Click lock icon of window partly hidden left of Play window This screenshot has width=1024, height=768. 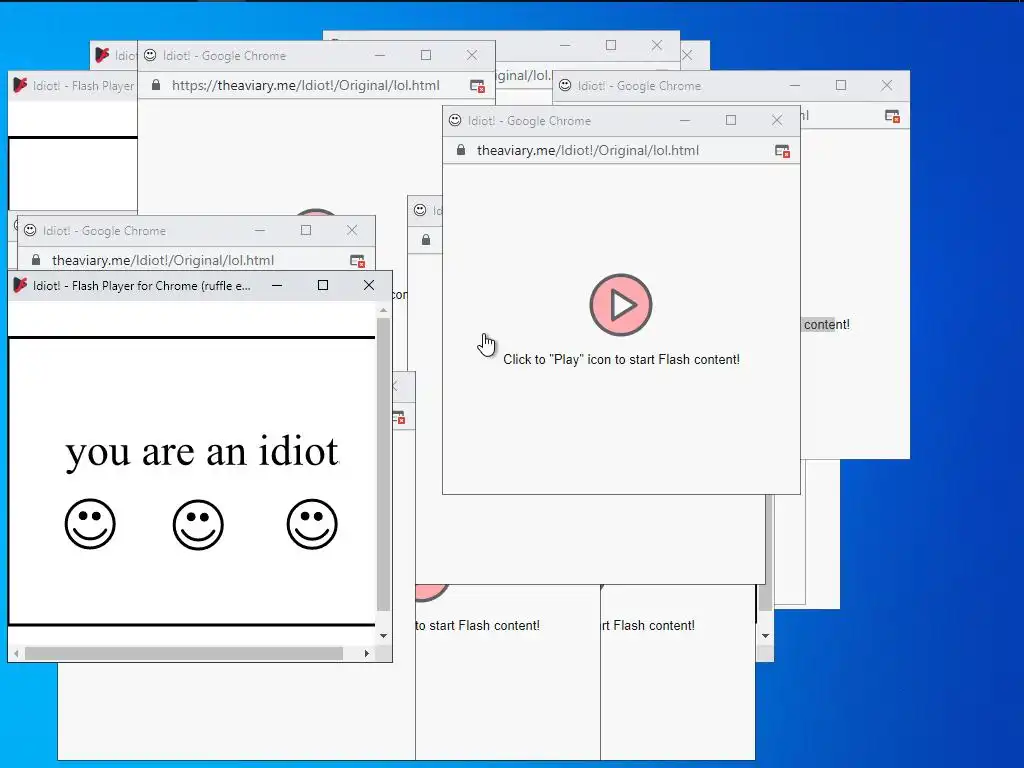pos(426,240)
